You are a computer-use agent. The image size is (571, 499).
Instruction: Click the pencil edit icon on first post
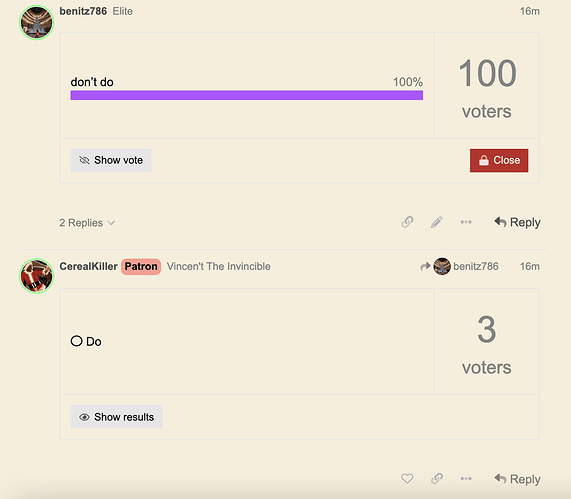pyautogui.click(x=437, y=222)
